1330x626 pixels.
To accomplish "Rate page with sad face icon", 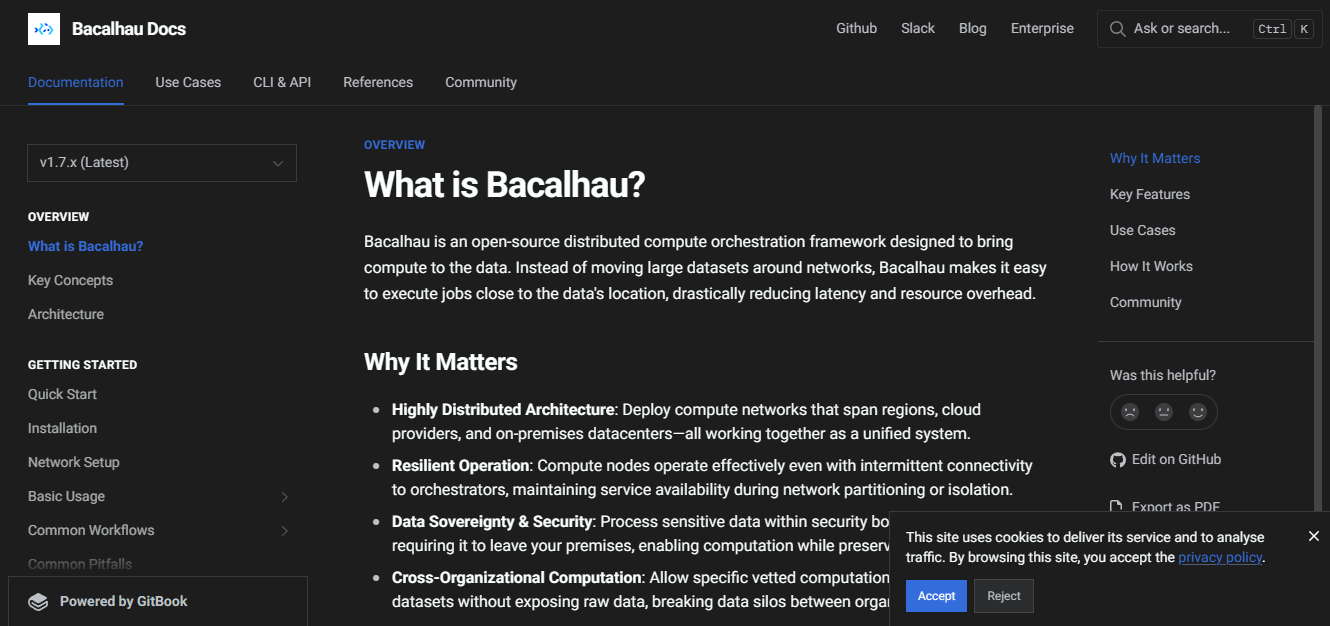I will [x=1130, y=411].
